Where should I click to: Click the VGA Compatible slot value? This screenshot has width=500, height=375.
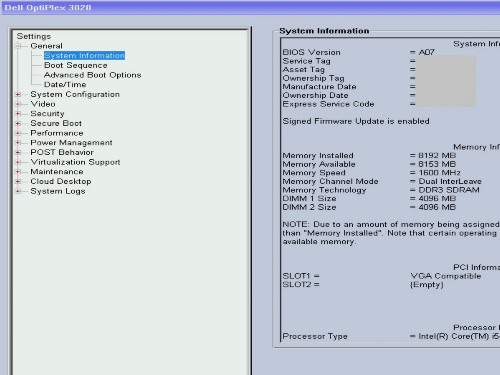[446, 276]
